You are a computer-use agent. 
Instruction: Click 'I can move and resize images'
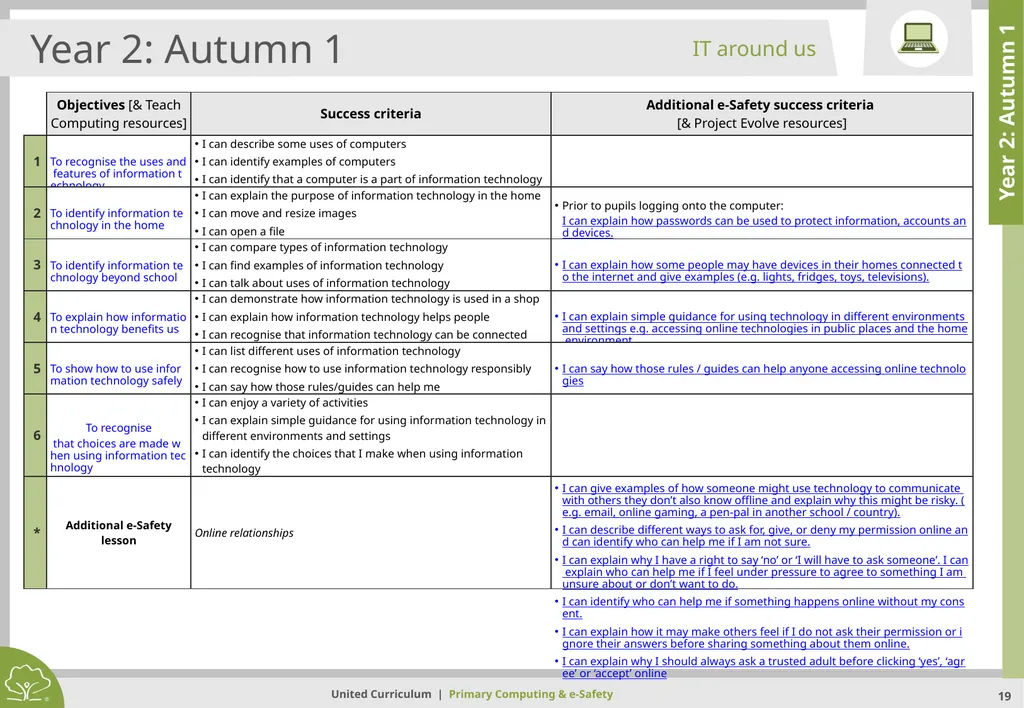tap(279, 213)
